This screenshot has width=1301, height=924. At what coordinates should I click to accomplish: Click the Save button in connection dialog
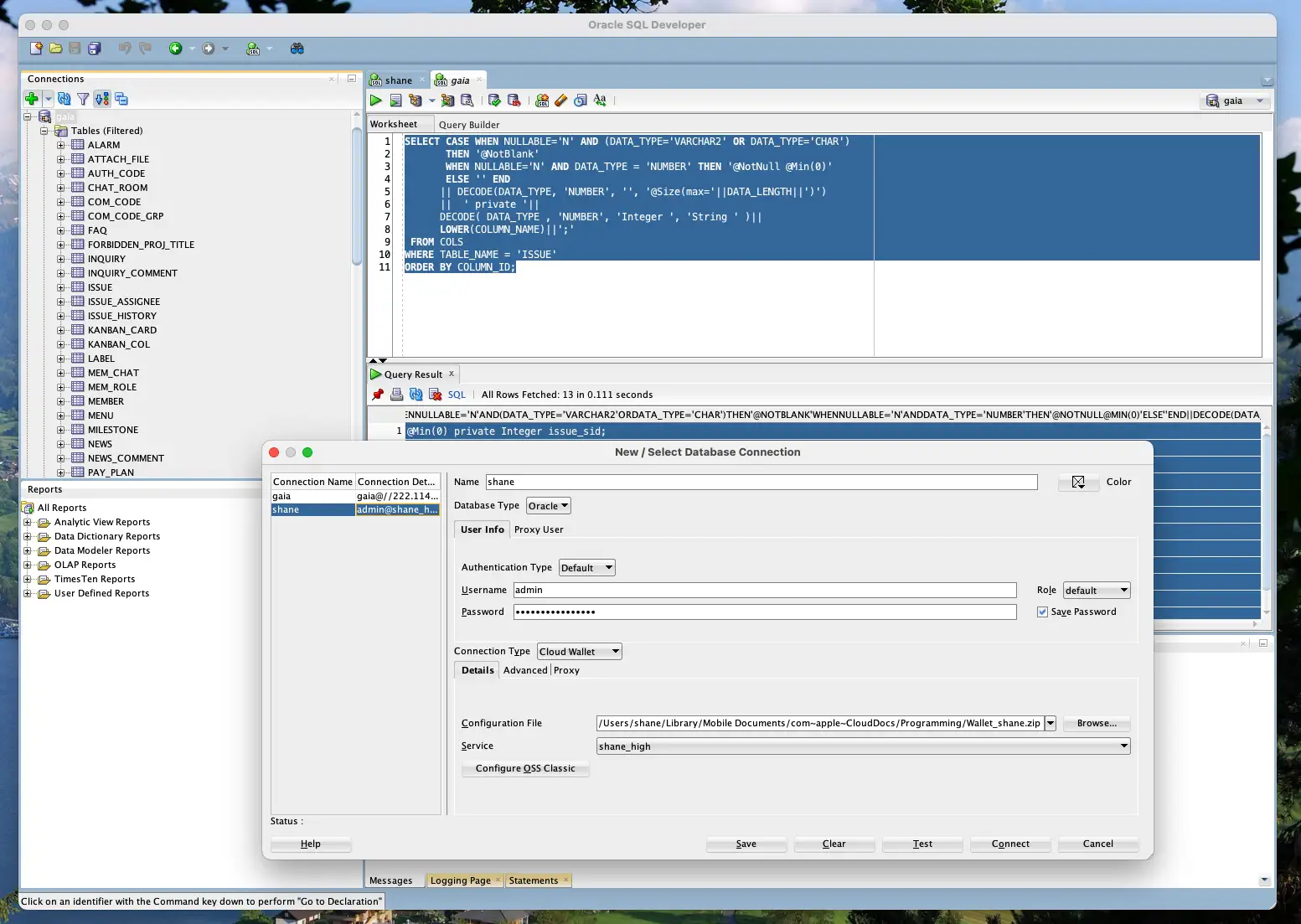(x=746, y=844)
